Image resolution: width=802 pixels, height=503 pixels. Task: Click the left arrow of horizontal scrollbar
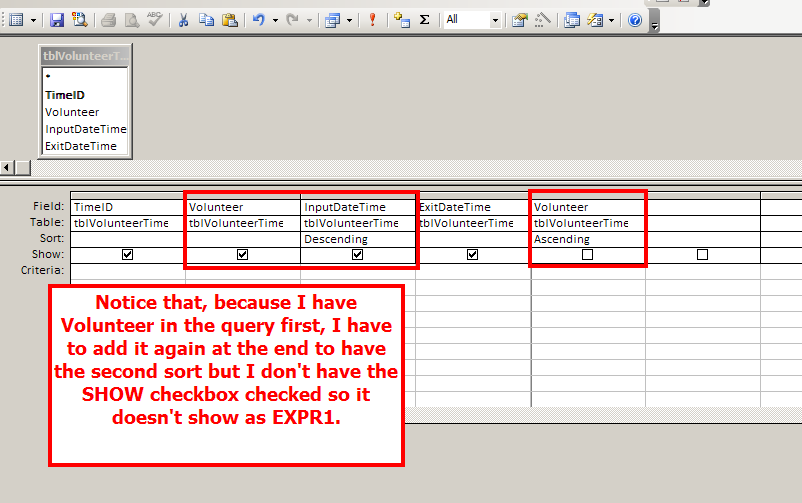tap(7, 167)
